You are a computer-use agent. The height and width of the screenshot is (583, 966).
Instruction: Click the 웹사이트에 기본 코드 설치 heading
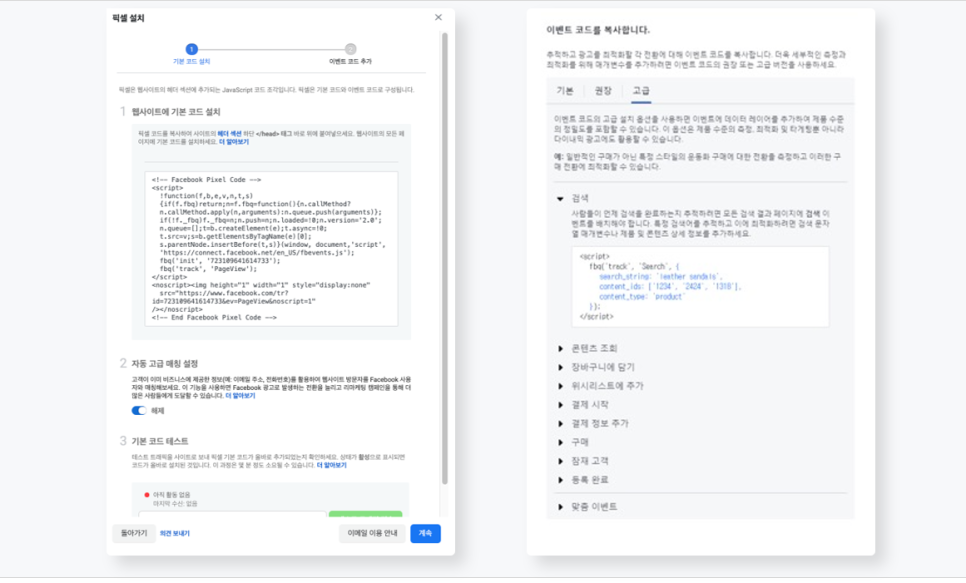point(176,112)
